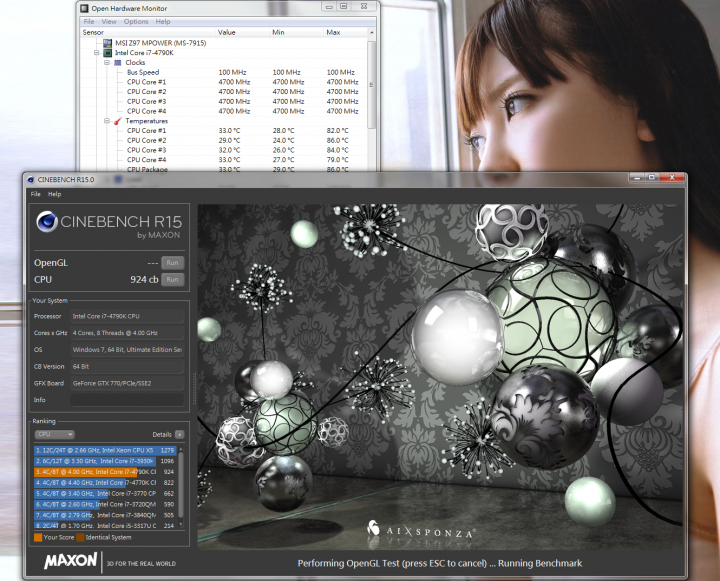This screenshot has width=720, height=581.
Task: Maximize the Cinebench window
Action: click(x=651, y=177)
